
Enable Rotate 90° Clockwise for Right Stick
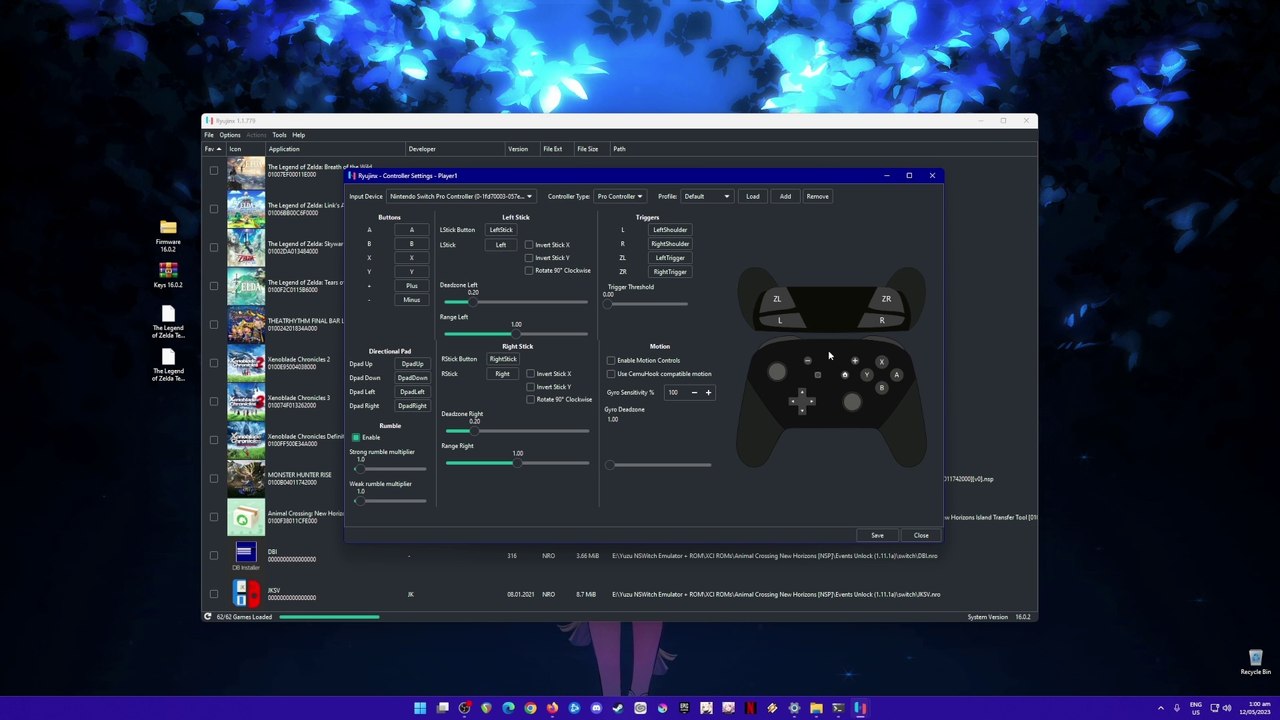click(x=530, y=400)
